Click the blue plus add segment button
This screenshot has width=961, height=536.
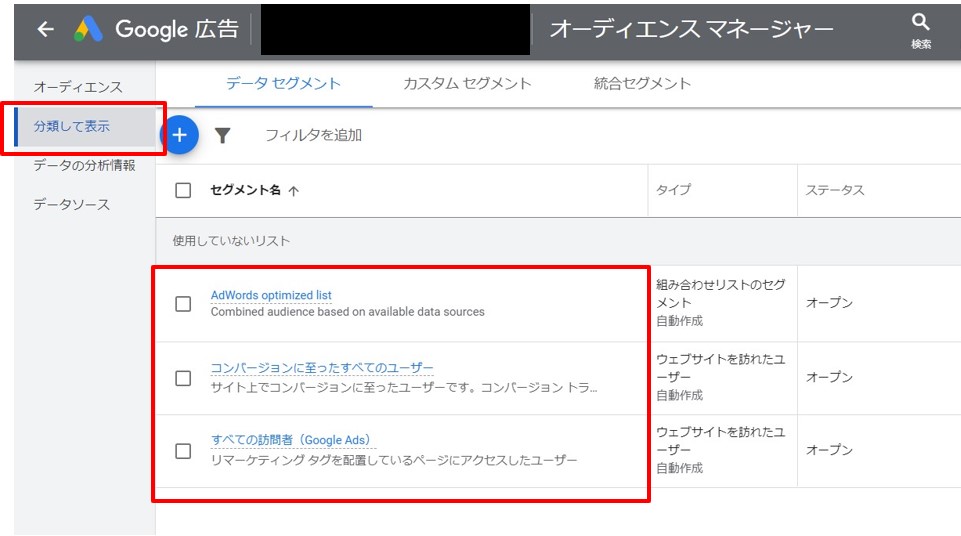click(180, 135)
